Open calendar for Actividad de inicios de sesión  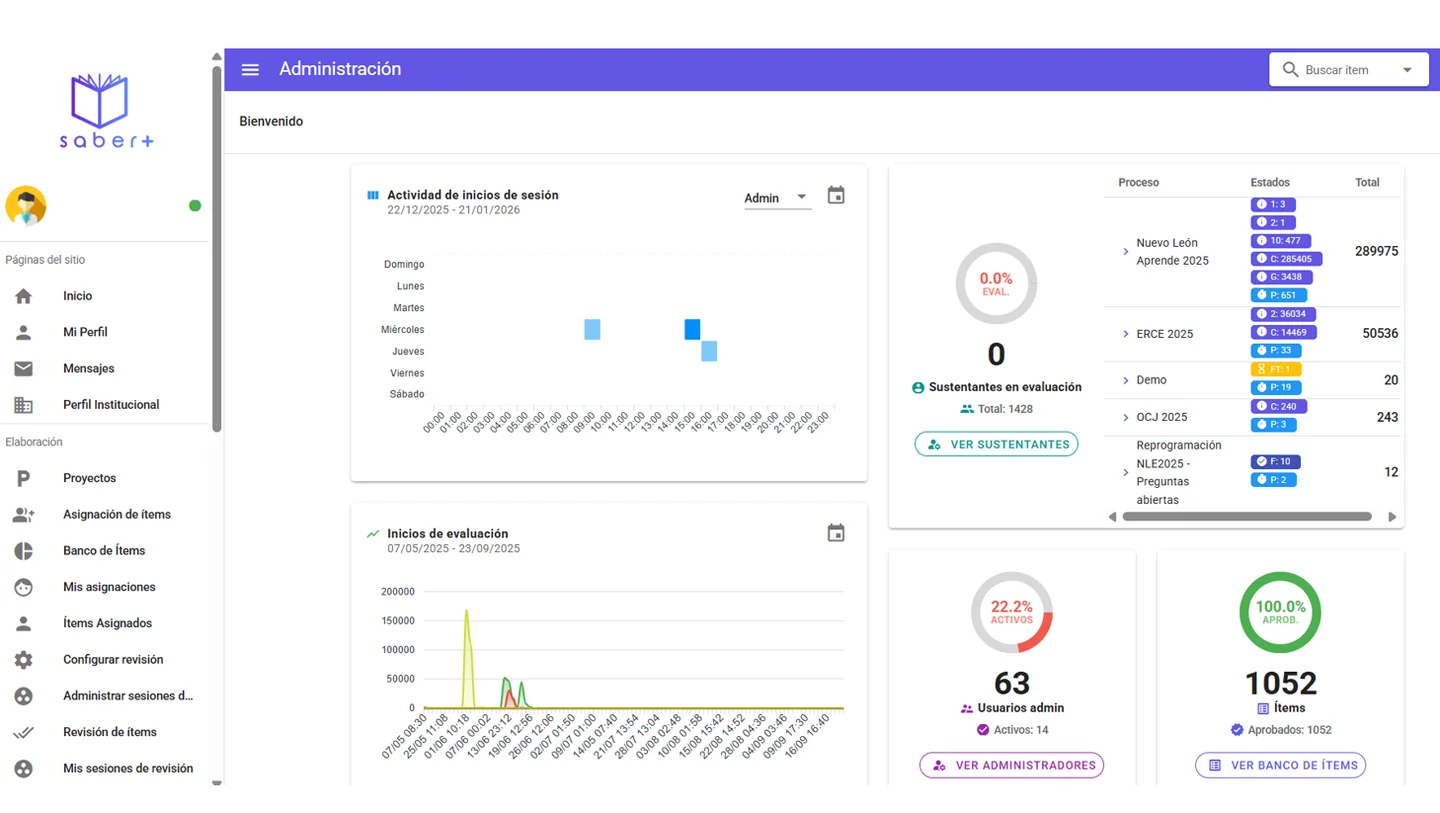[836, 195]
